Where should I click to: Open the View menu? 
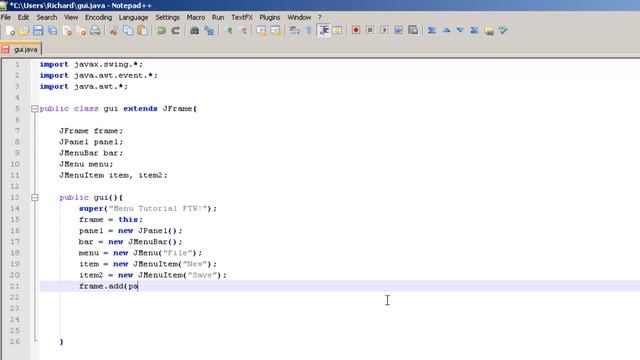tap(71, 17)
